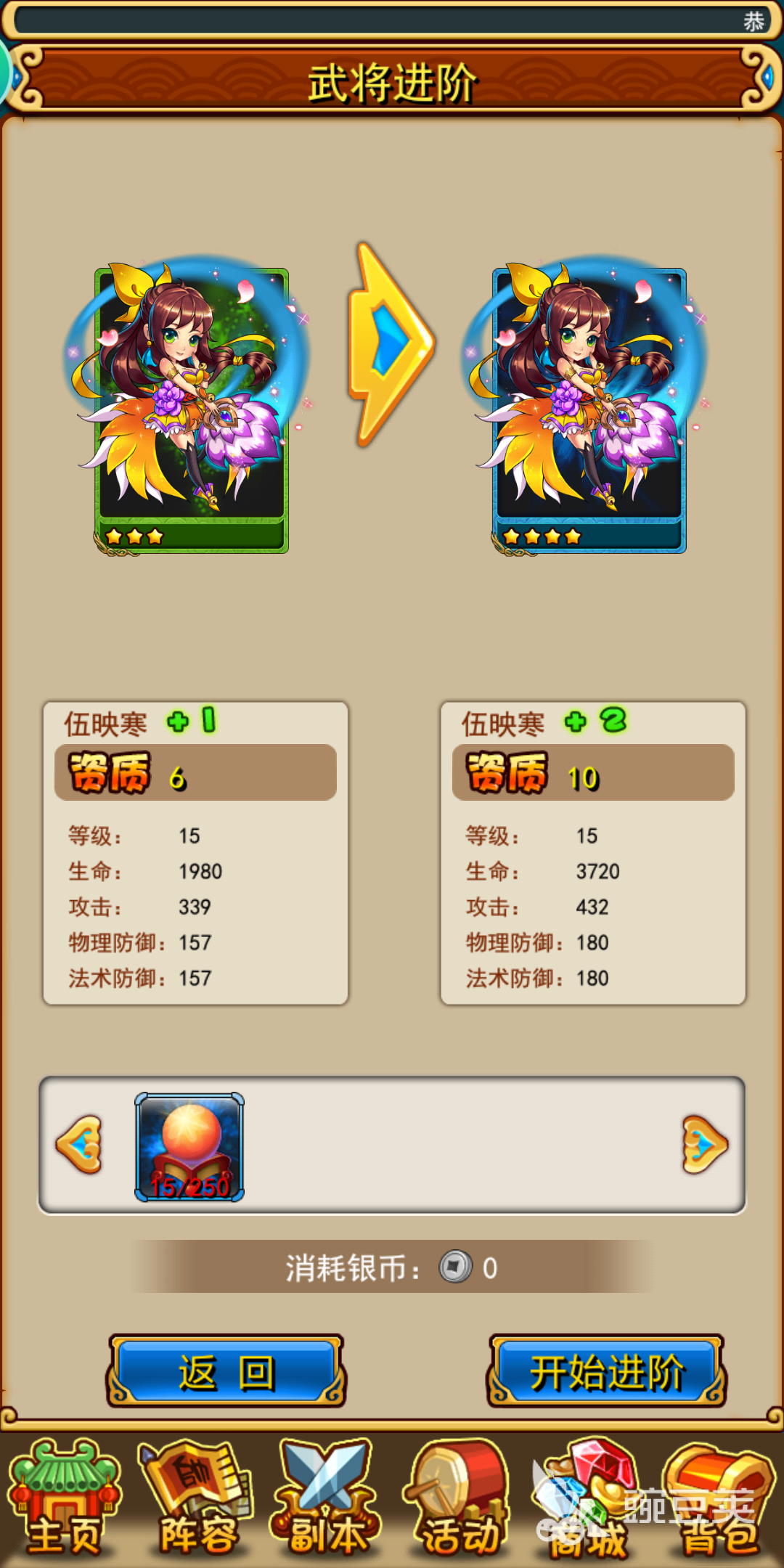Open the 副本 crossed swords icon
The width and height of the screenshot is (784, 1568).
(x=326, y=1498)
